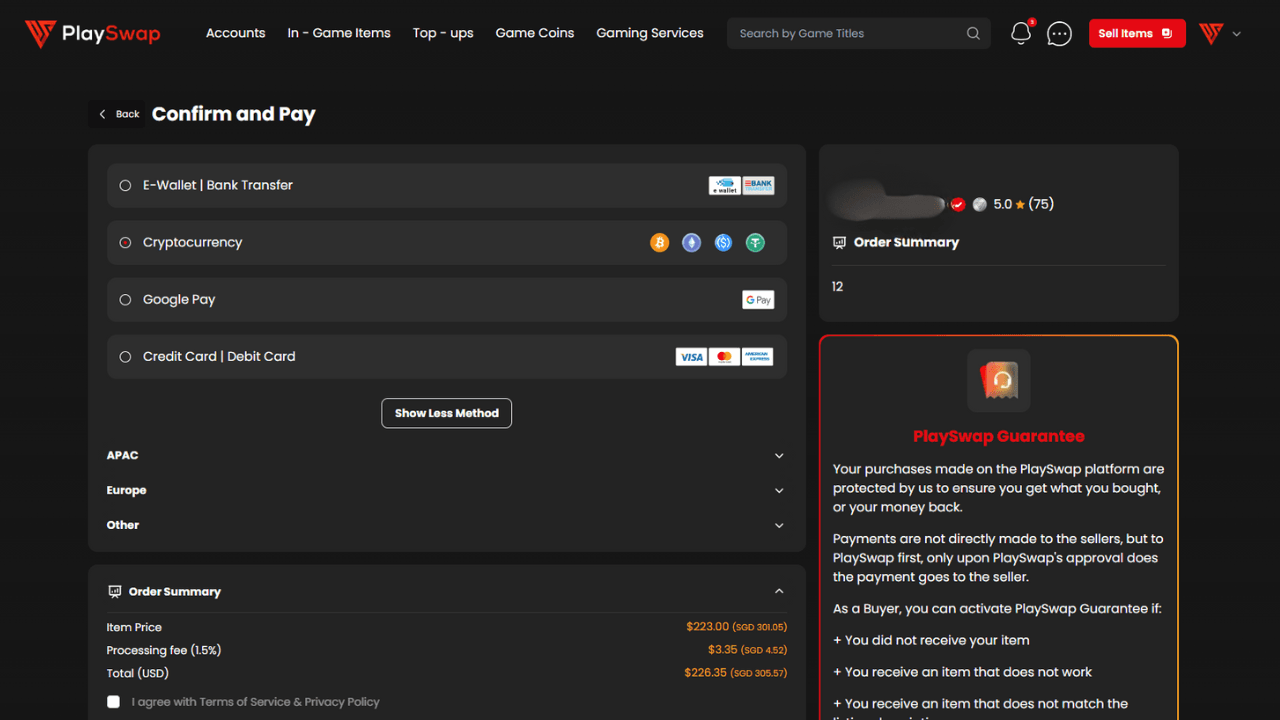This screenshot has width=1280, height=720.
Task: Open the In - Game Items menu
Action: [339, 33]
